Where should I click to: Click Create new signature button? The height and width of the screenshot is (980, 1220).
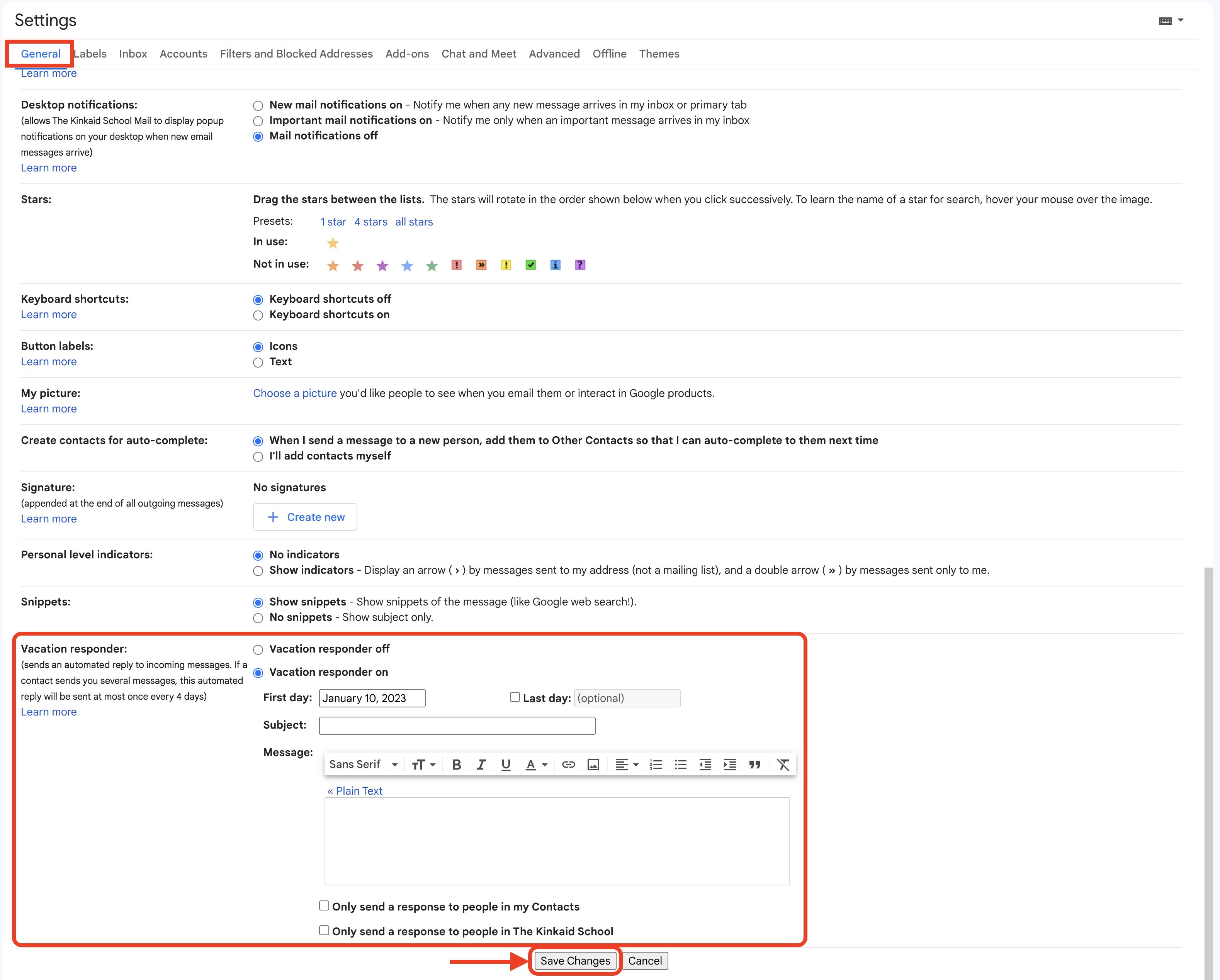pyautogui.click(x=305, y=517)
